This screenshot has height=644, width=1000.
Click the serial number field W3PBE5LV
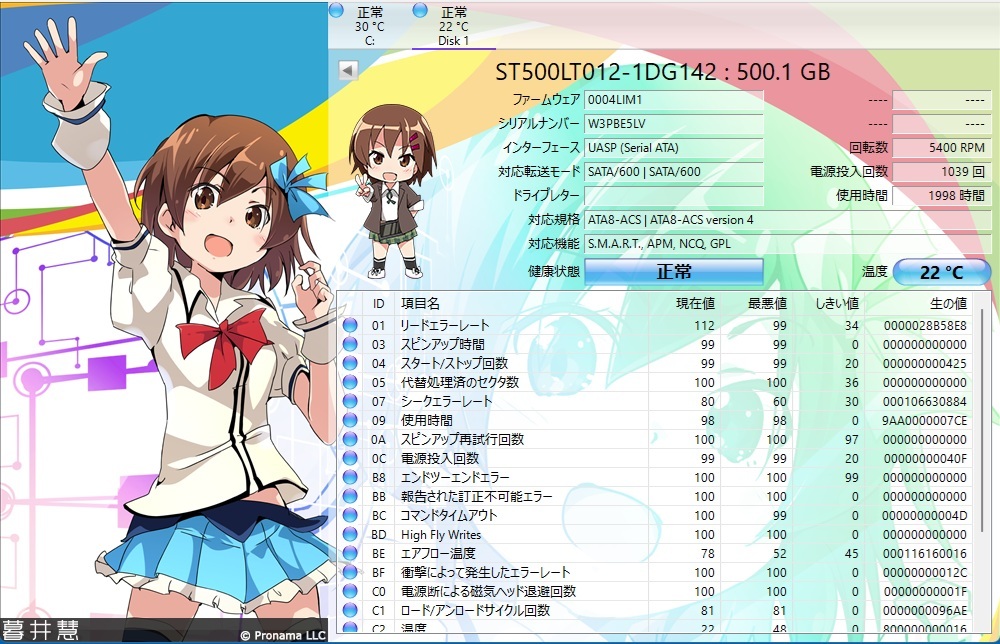point(673,124)
